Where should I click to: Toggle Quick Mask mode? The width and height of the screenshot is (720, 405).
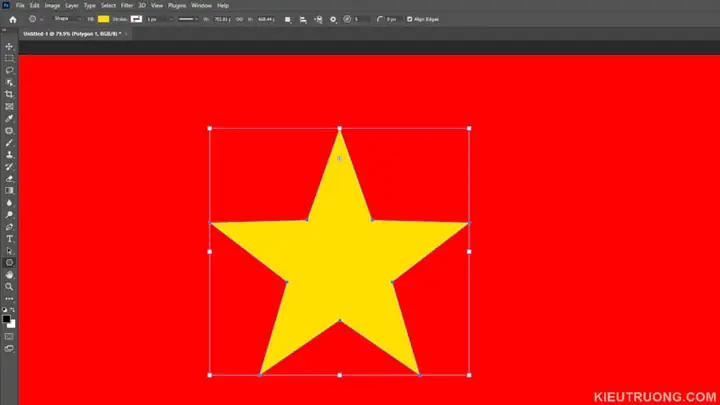9,337
